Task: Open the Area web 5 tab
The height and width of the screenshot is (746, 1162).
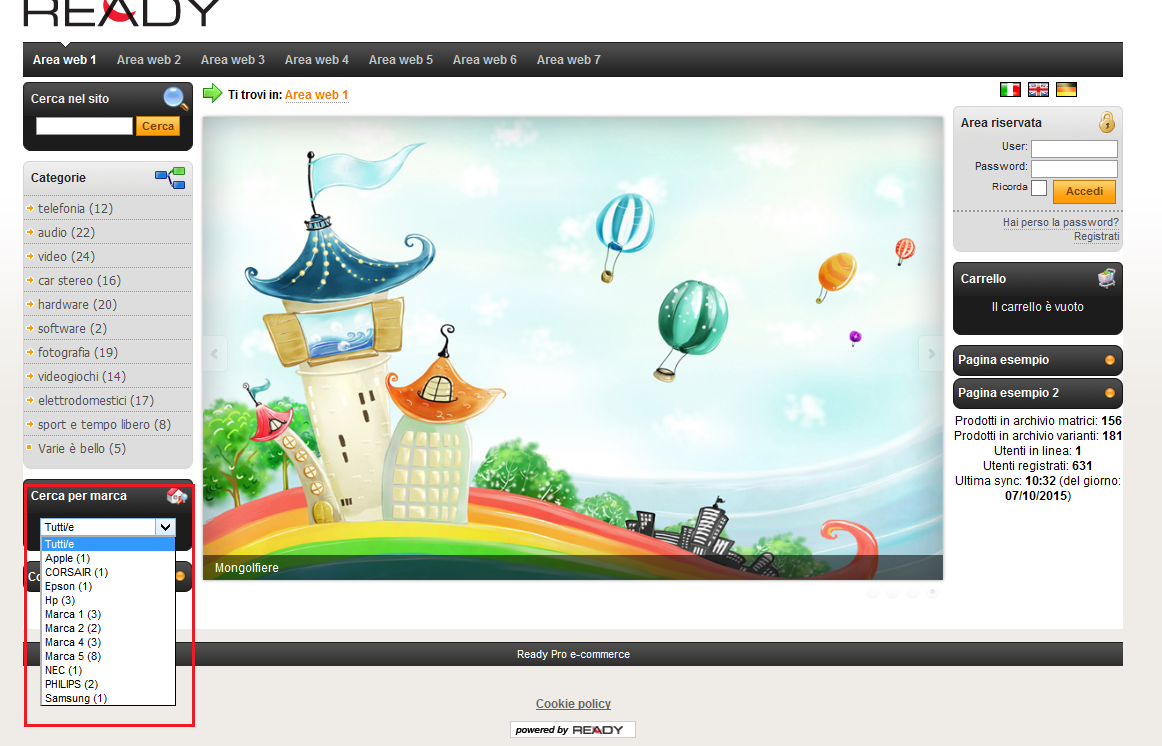Action: [401, 60]
